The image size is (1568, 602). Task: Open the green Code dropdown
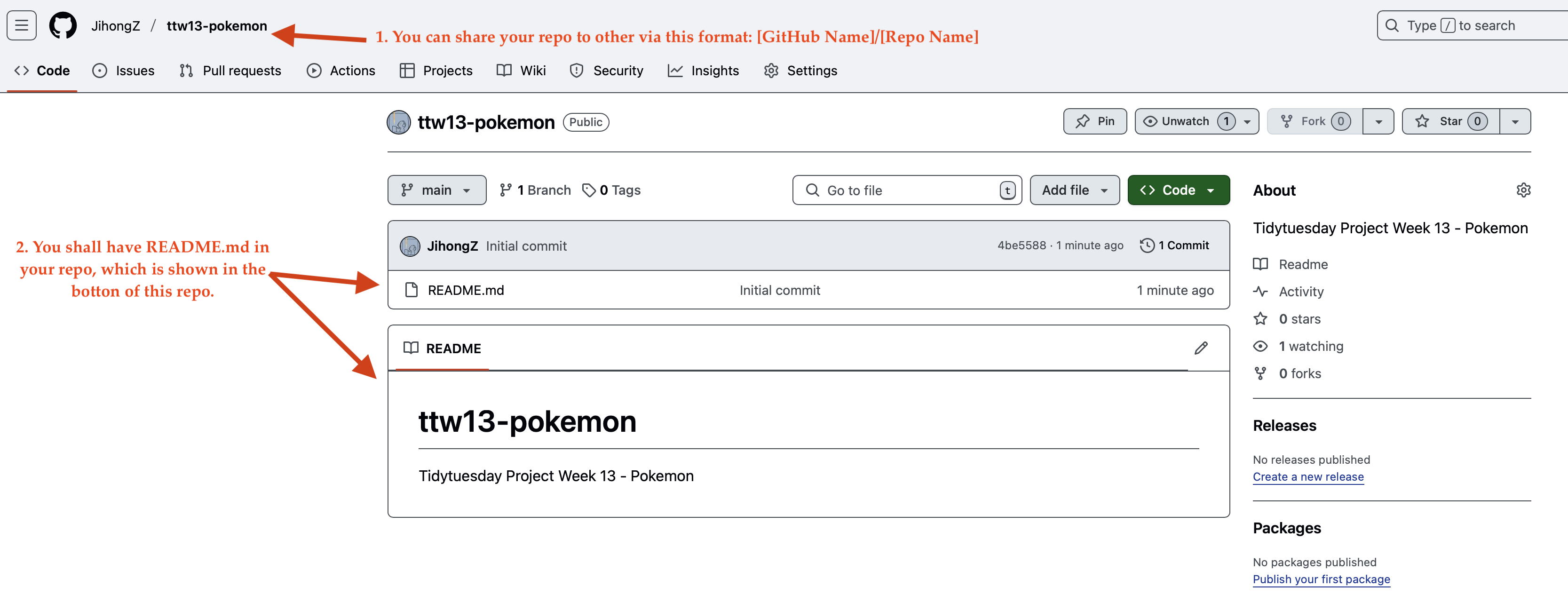(1178, 190)
